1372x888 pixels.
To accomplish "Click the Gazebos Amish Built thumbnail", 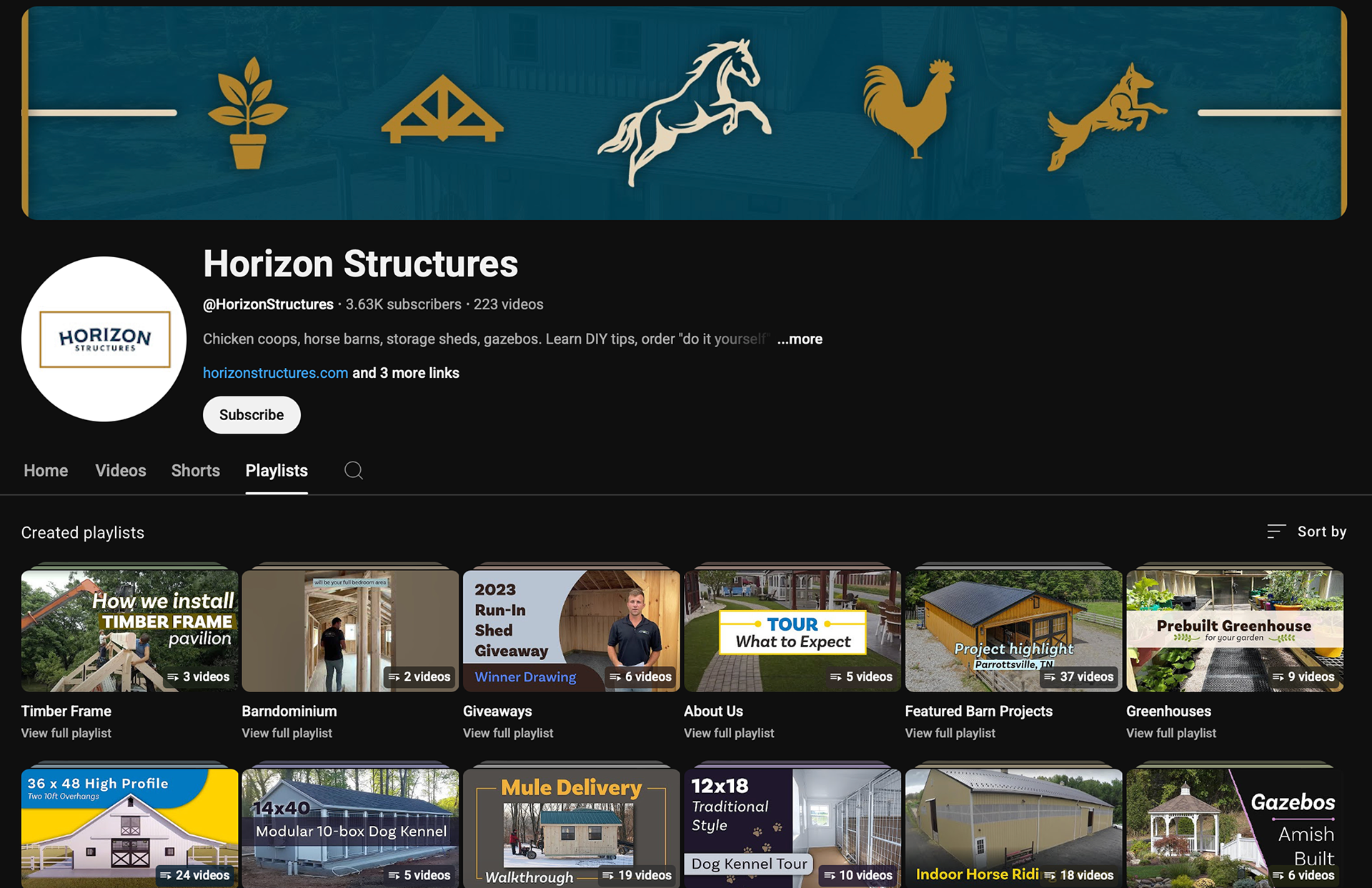I will [1234, 827].
